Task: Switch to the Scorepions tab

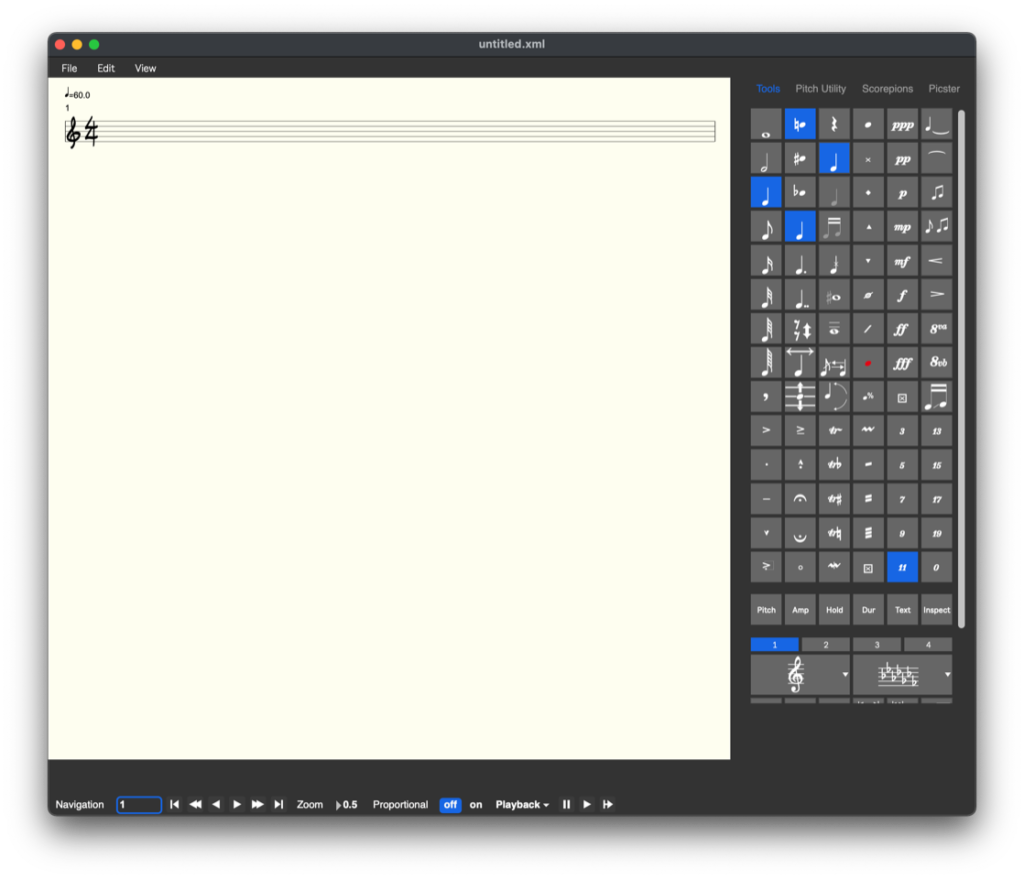Action: tap(887, 88)
